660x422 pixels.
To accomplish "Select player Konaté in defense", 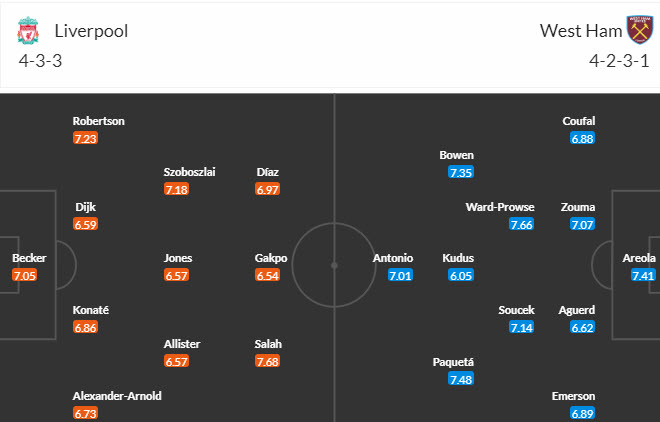I will [91, 310].
